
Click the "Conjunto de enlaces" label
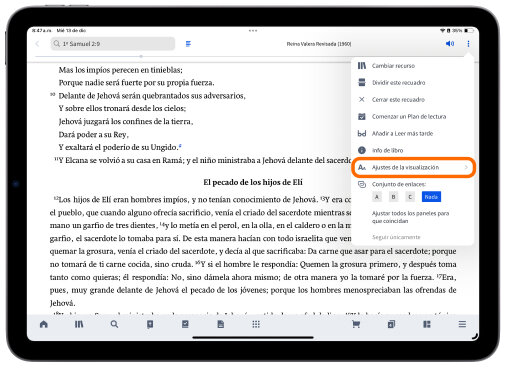[x=399, y=184]
